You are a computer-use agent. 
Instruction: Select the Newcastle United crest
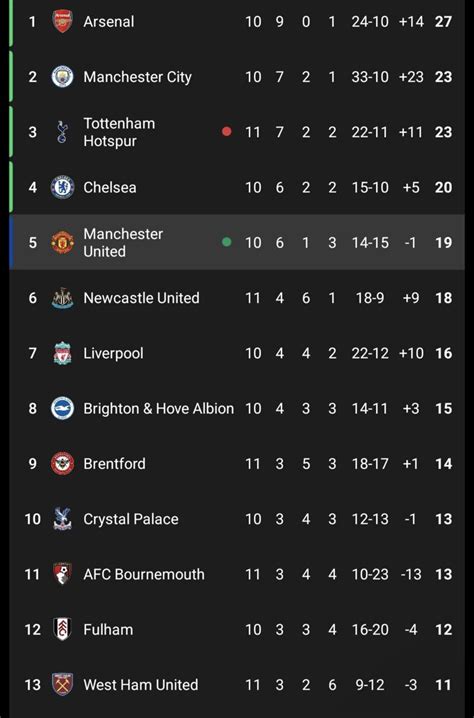click(x=62, y=298)
